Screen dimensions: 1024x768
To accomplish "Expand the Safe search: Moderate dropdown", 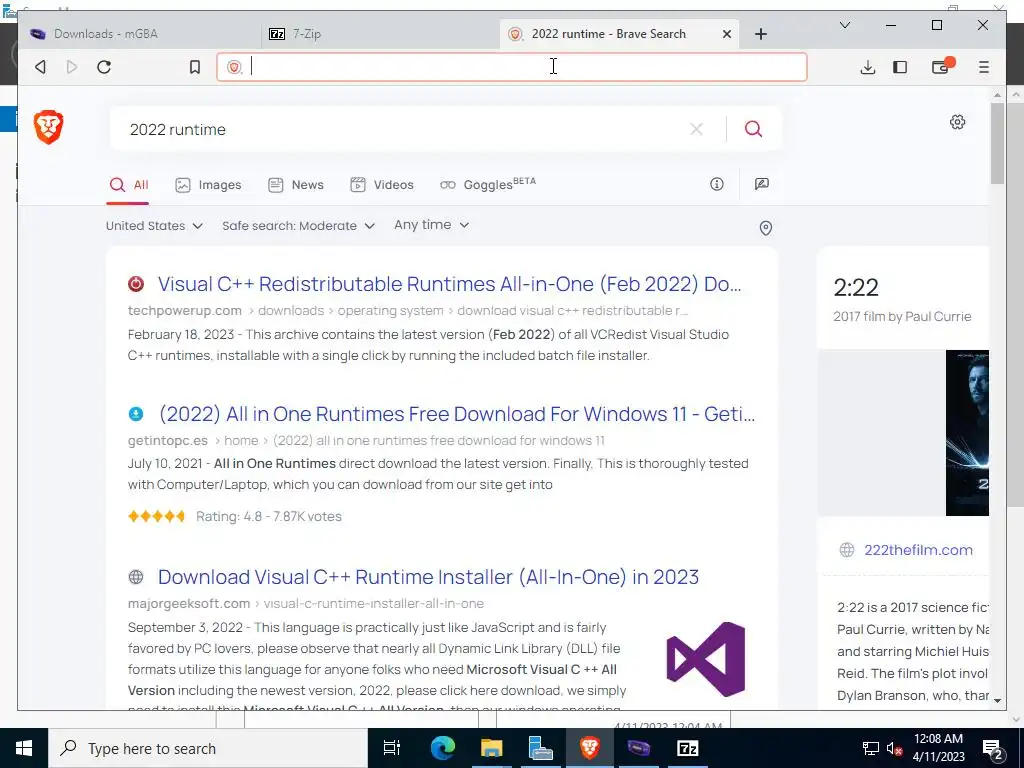I will (298, 226).
